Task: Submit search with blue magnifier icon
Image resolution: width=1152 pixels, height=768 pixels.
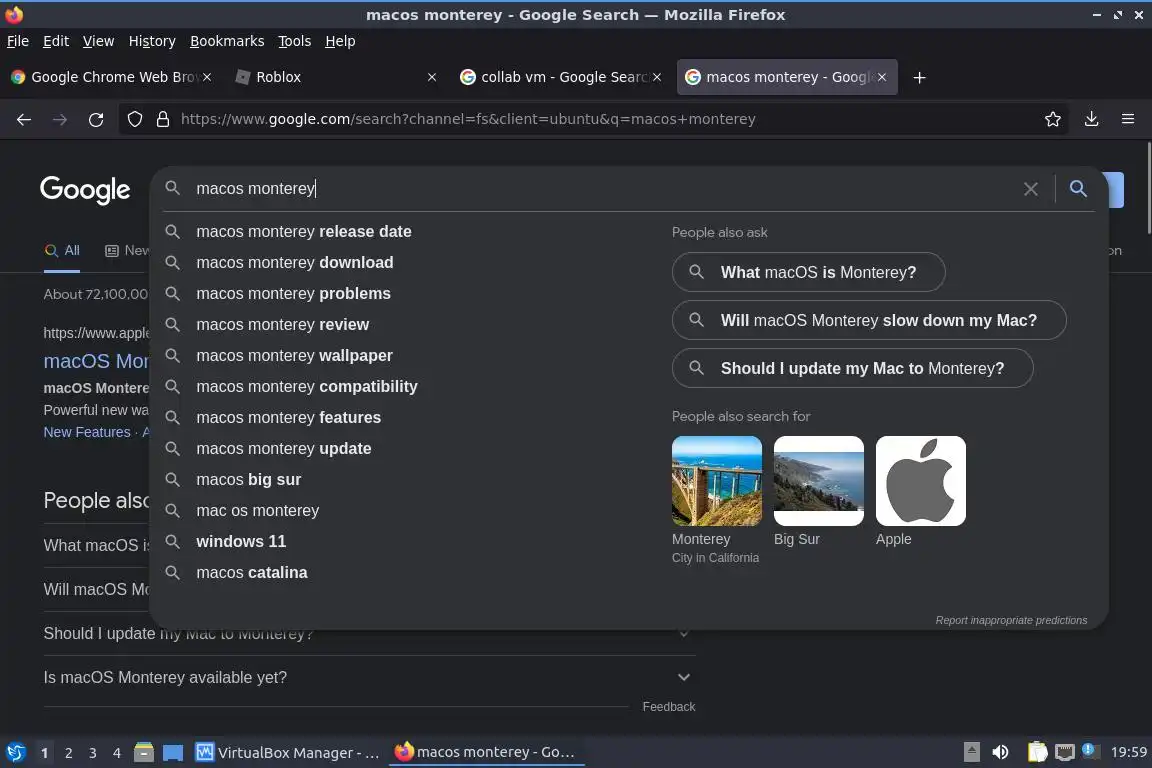Action: click(x=1078, y=188)
